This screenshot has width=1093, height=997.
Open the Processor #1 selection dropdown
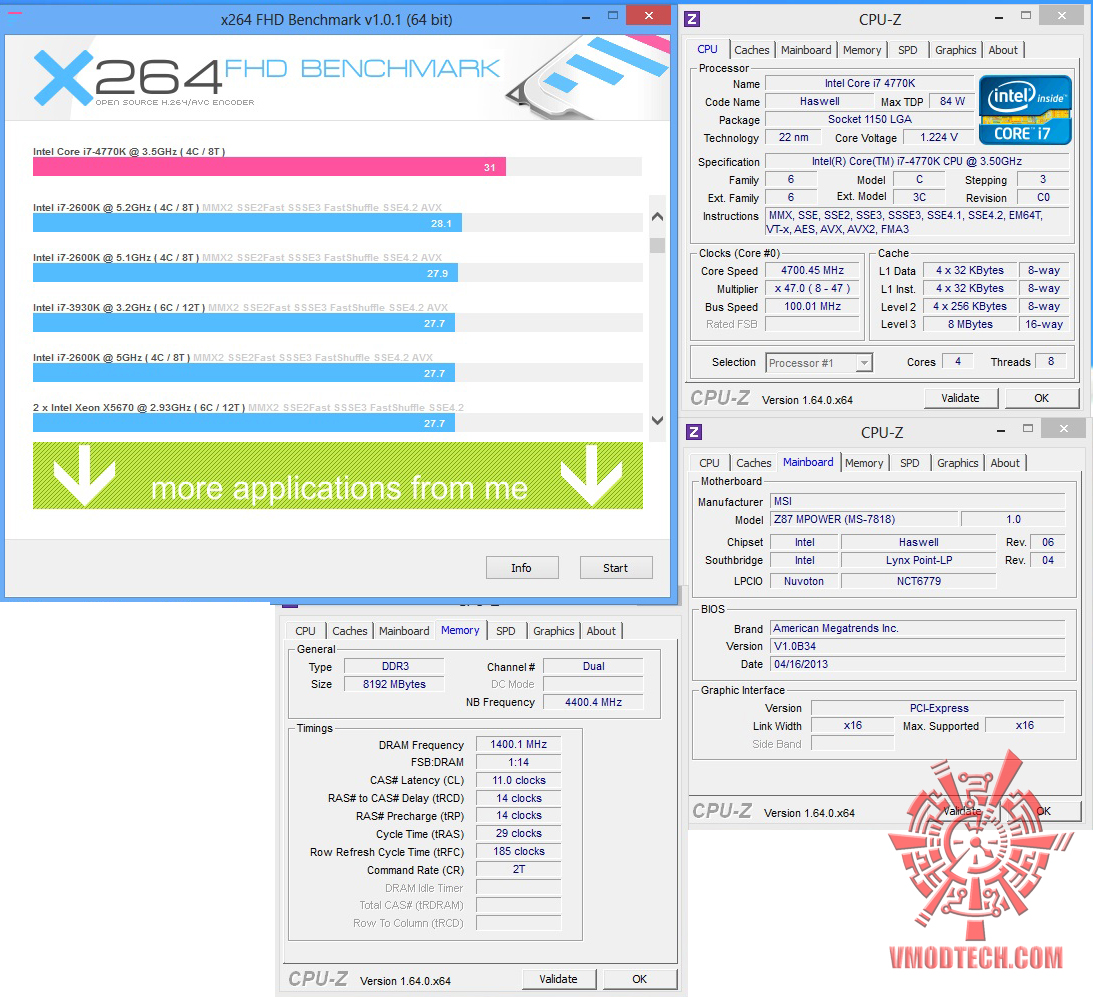[864, 363]
